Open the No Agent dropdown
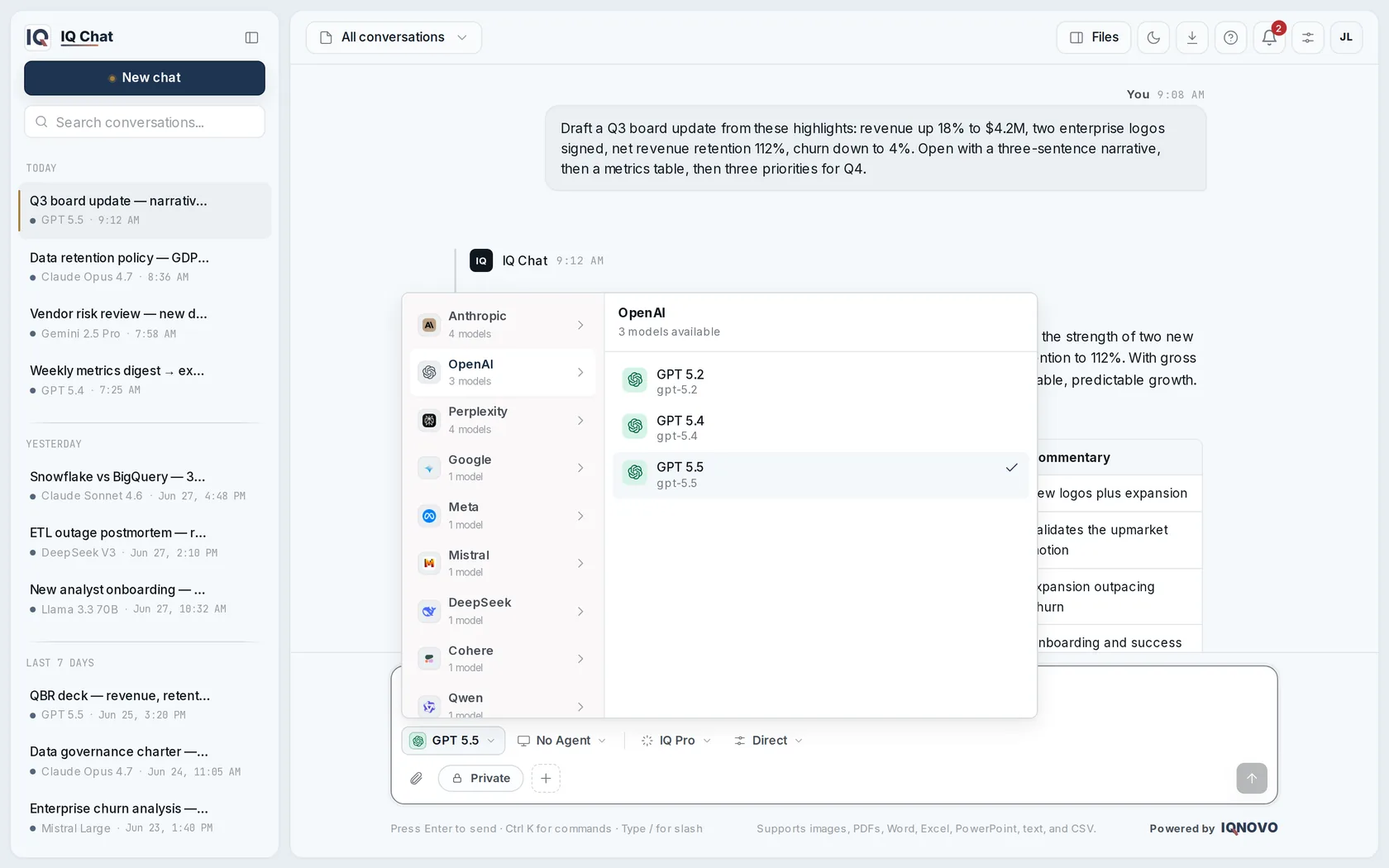The image size is (1389, 868). coord(562,741)
